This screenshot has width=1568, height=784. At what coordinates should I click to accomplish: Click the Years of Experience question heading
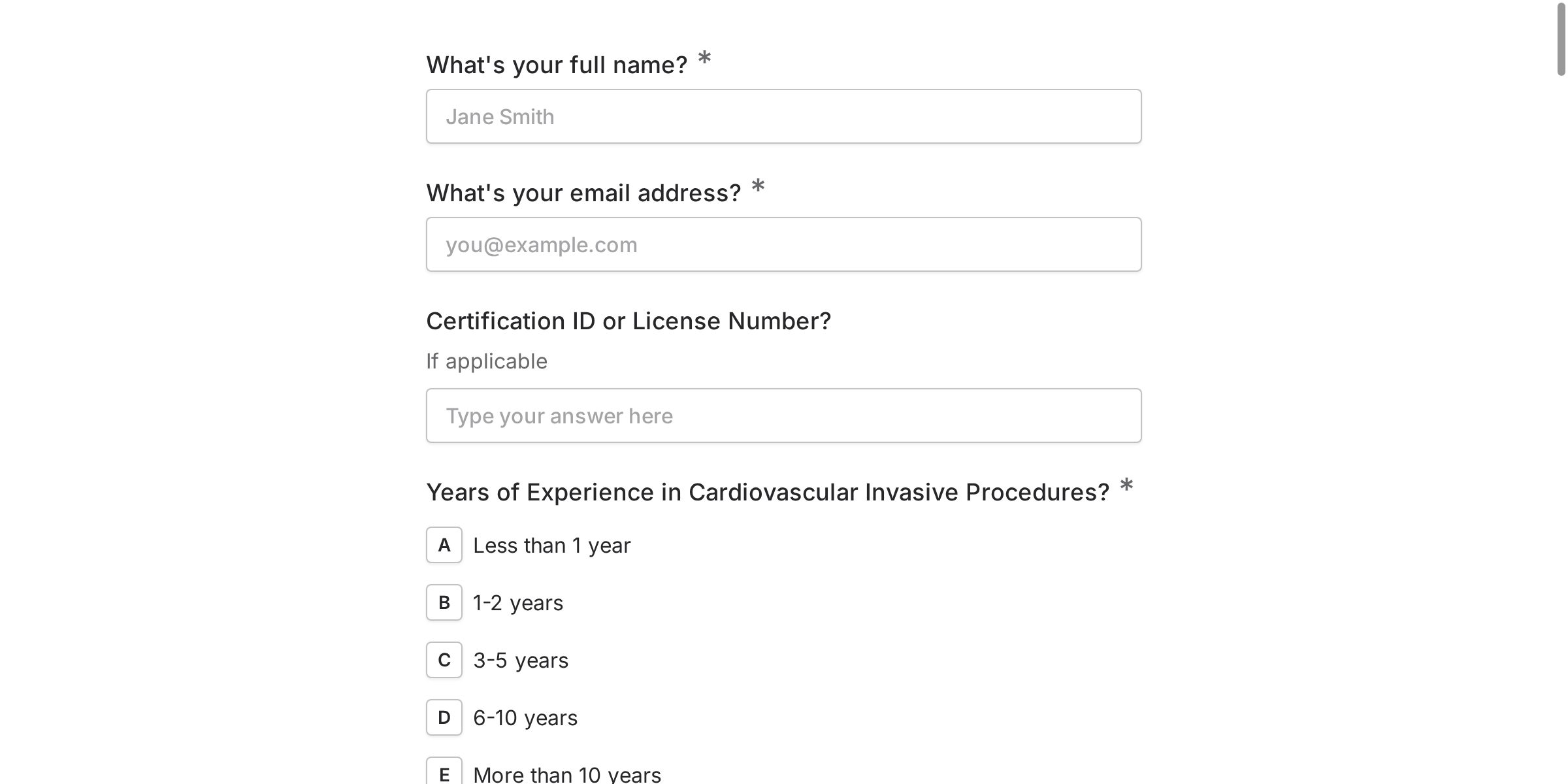pos(768,492)
